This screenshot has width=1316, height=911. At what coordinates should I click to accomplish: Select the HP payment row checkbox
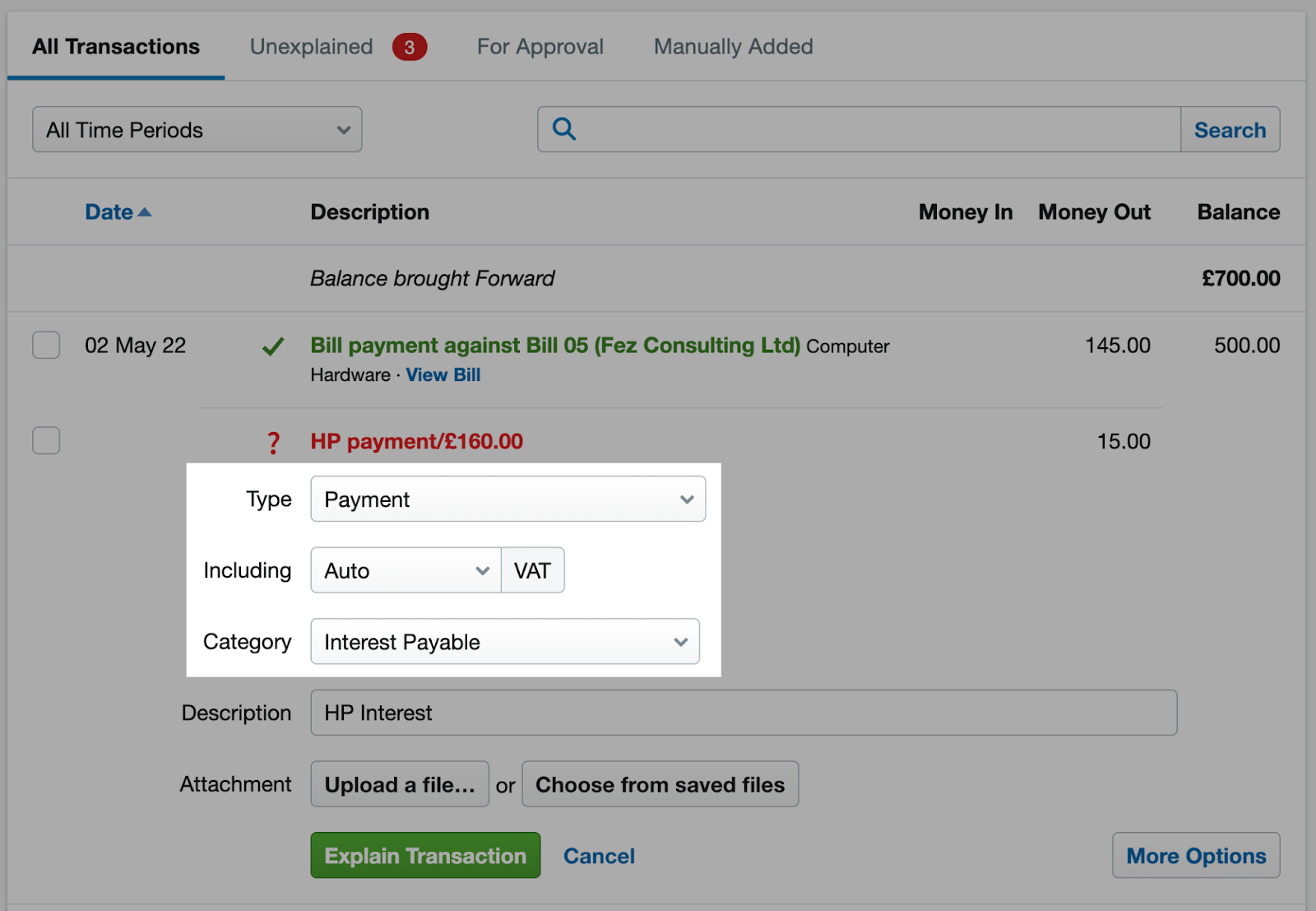point(46,441)
